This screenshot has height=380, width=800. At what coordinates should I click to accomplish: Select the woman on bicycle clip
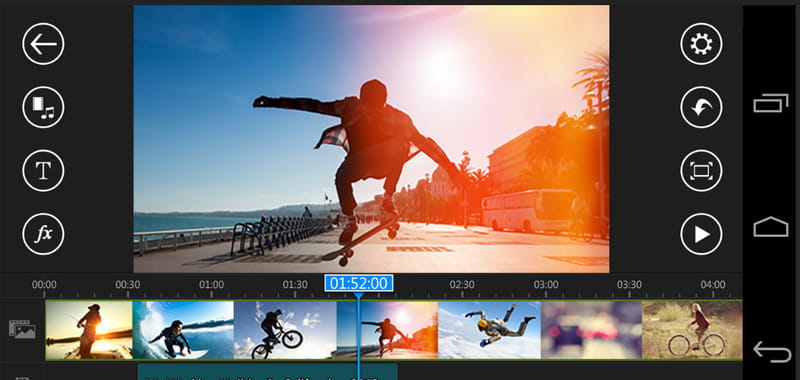tap(692, 330)
